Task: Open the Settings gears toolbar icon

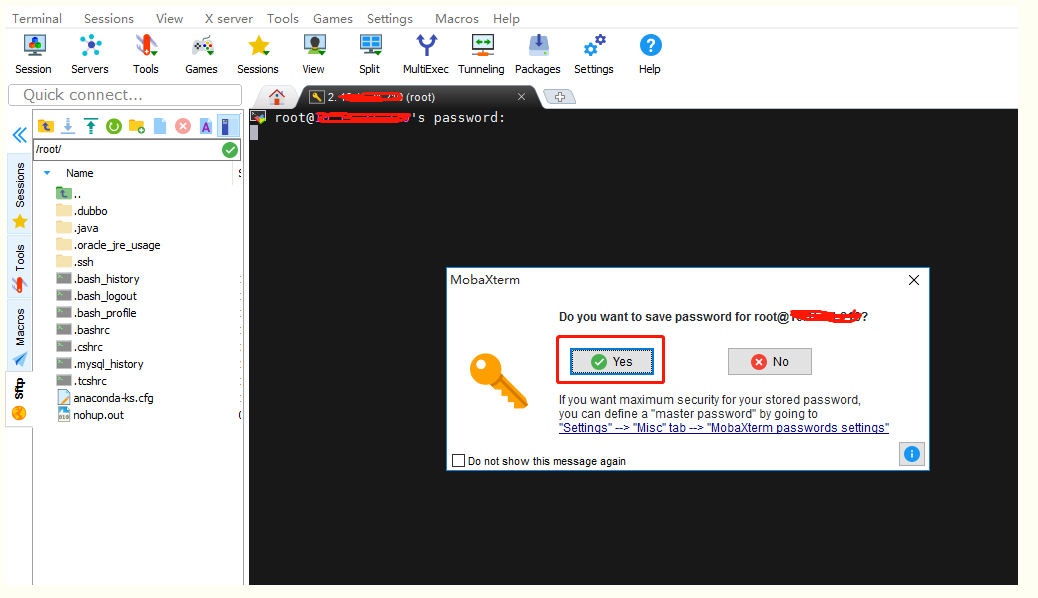Action: 594,54
